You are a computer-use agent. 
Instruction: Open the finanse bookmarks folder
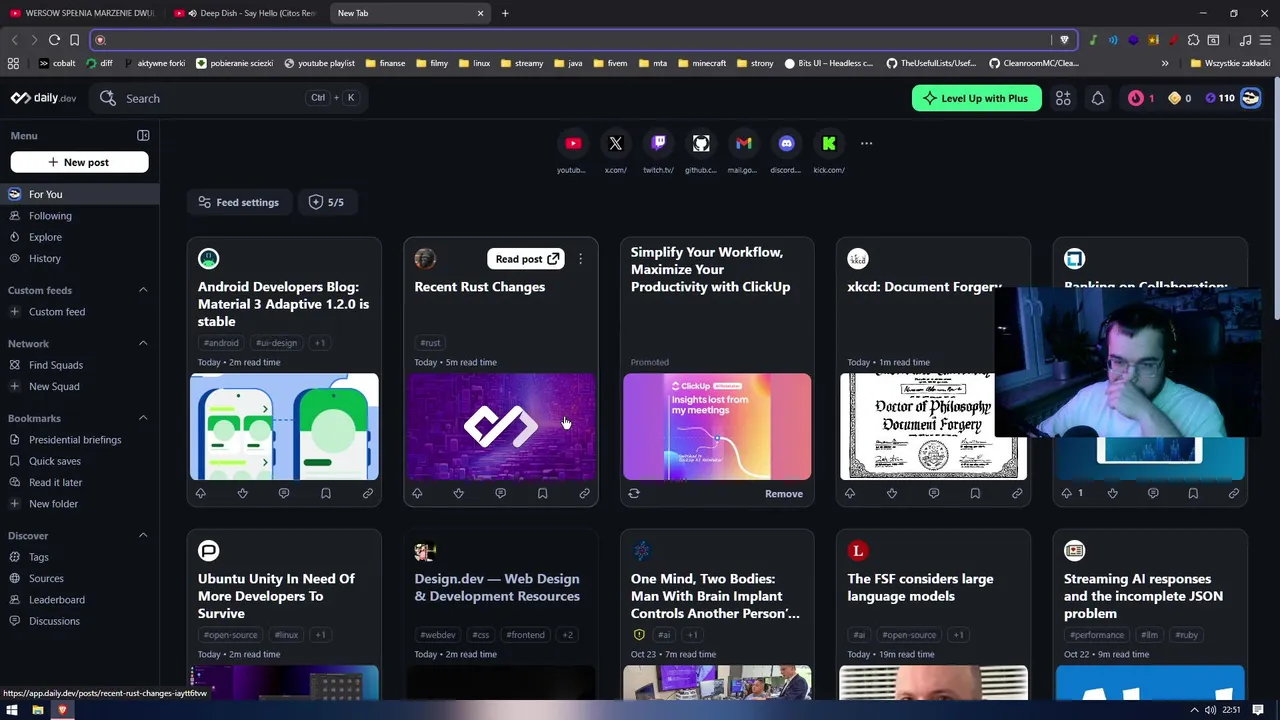tap(385, 63)
